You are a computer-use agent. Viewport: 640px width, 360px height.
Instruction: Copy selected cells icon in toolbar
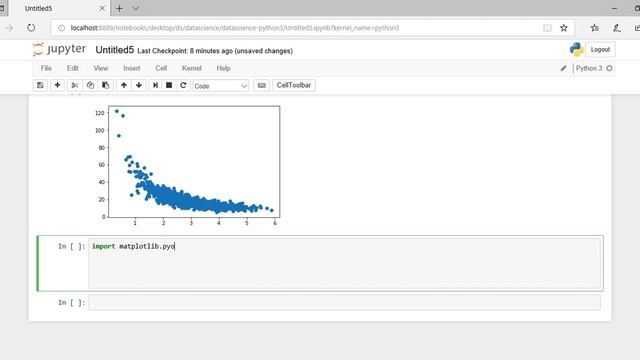pyautogui.click(x=90, y=85)
